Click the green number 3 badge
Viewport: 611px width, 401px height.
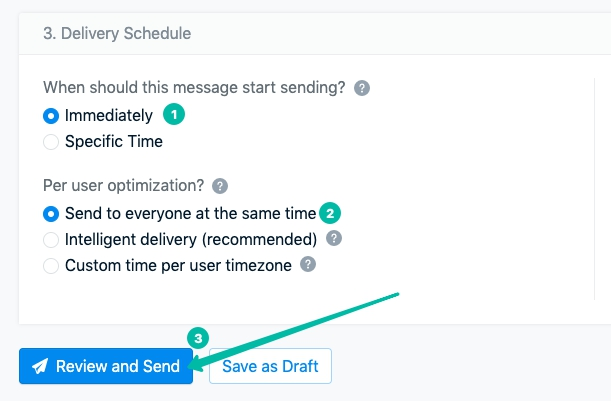tap(198, 339)
